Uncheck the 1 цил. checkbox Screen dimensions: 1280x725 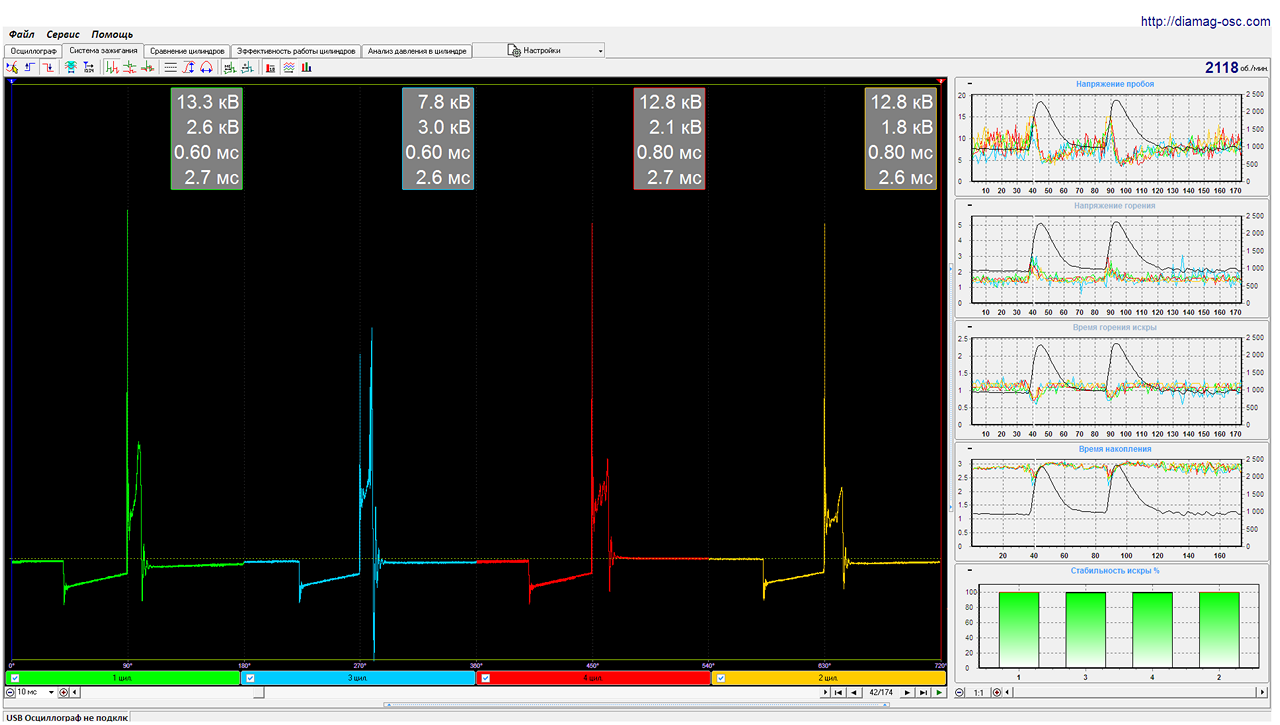[15, 678]
